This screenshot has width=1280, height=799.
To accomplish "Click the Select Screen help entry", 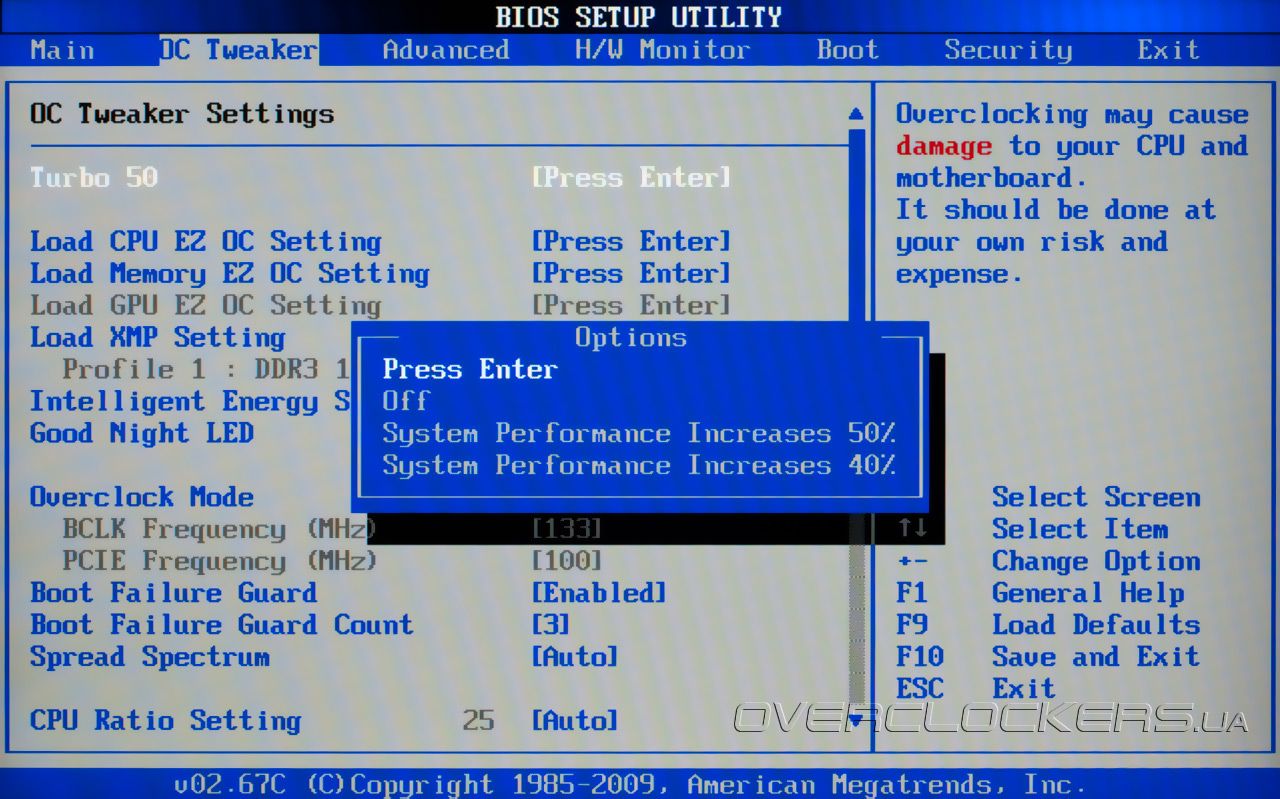I will pos(1096,497).
